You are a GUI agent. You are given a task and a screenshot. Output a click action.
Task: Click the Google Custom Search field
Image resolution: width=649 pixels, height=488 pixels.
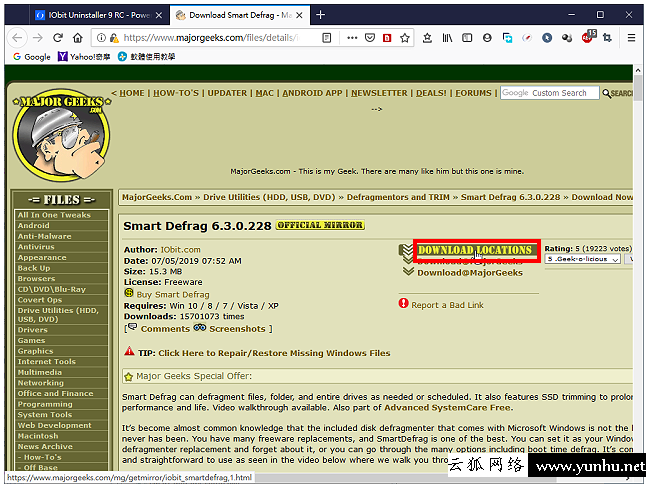click(550, 93)
